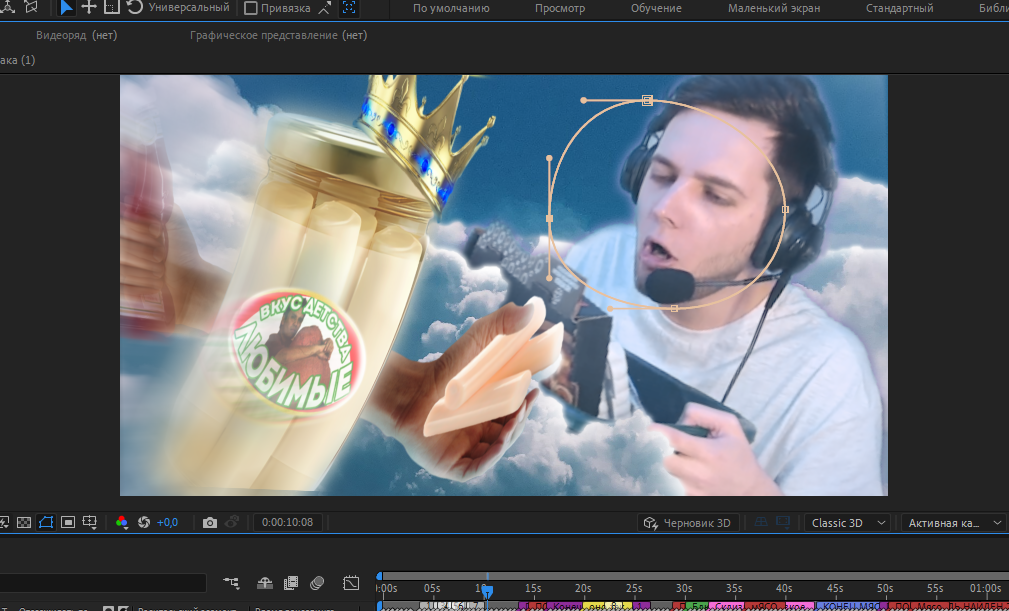
Task: Open the composition mini-flowchart icon
Action: [231, 583]
